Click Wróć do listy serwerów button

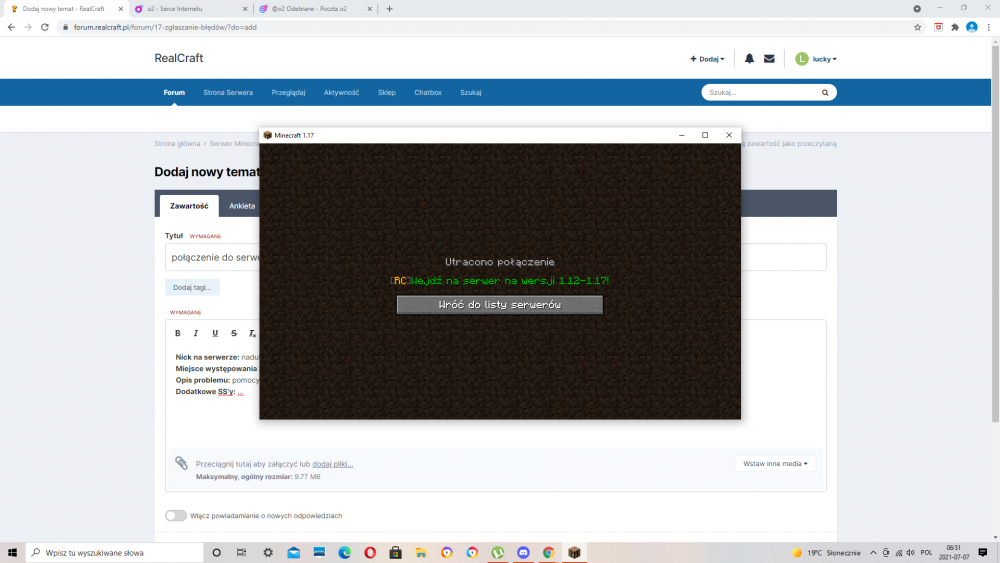tap(500, 305)
